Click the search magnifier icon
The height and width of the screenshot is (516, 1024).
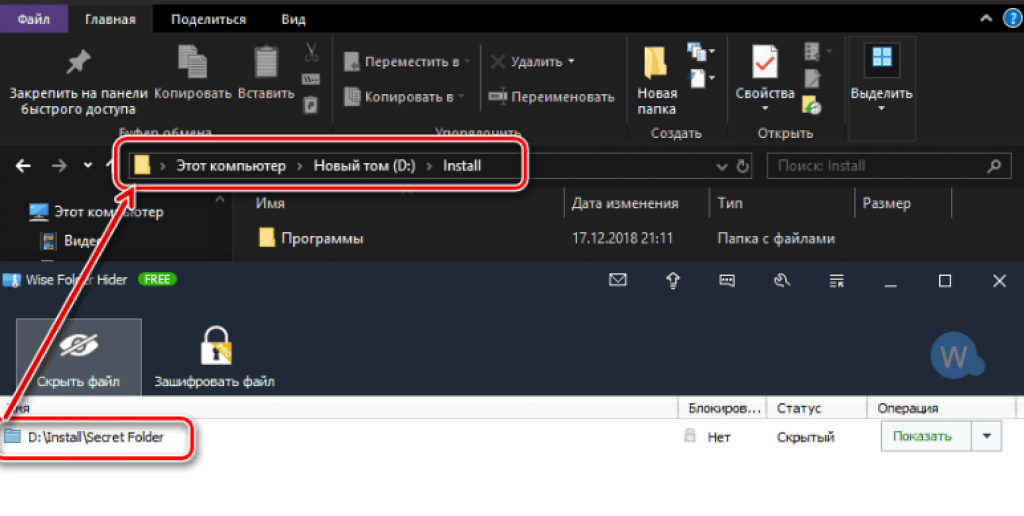(994, 166)
